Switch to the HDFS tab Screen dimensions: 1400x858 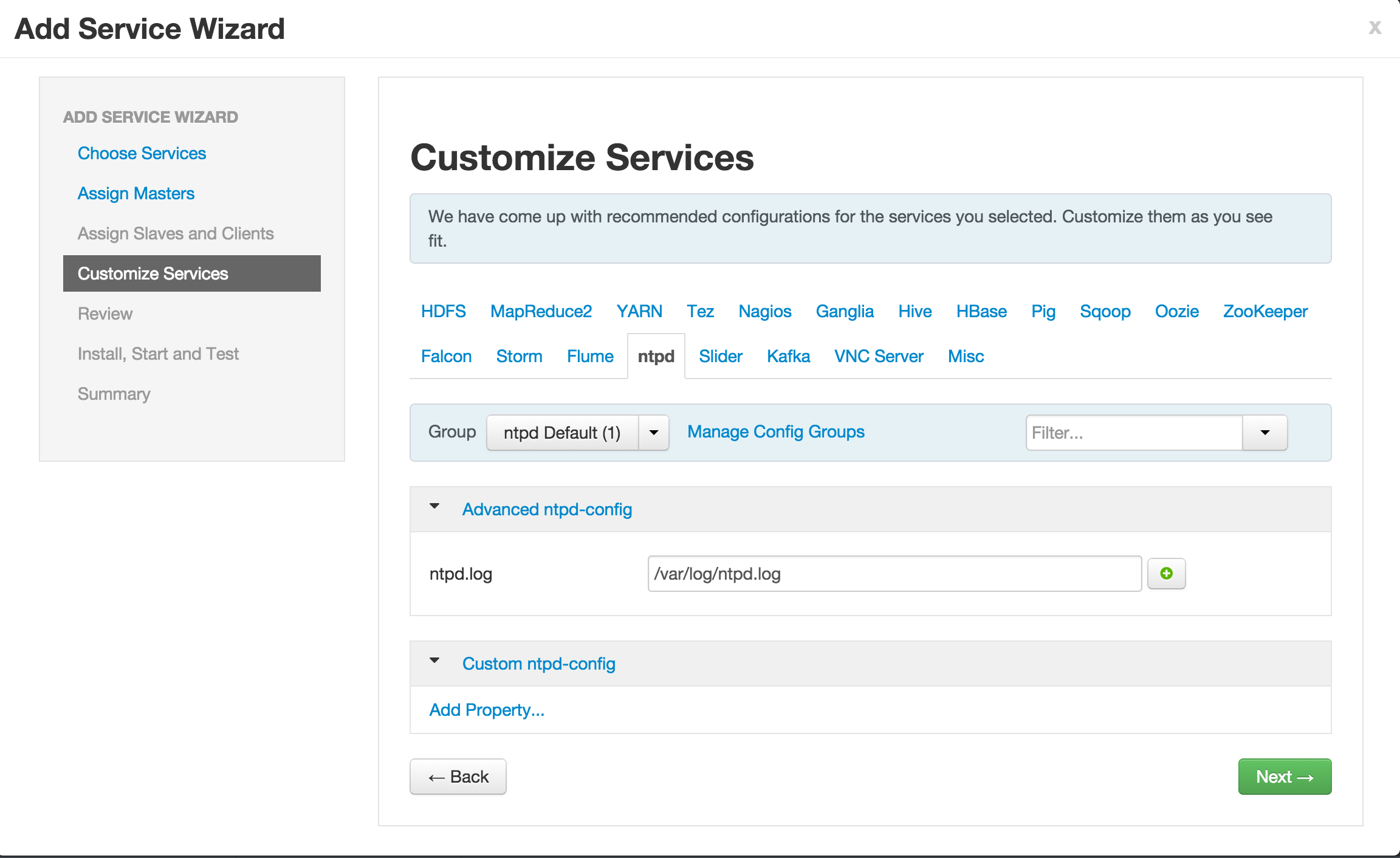pyautogui.click(x=443, y=311)
